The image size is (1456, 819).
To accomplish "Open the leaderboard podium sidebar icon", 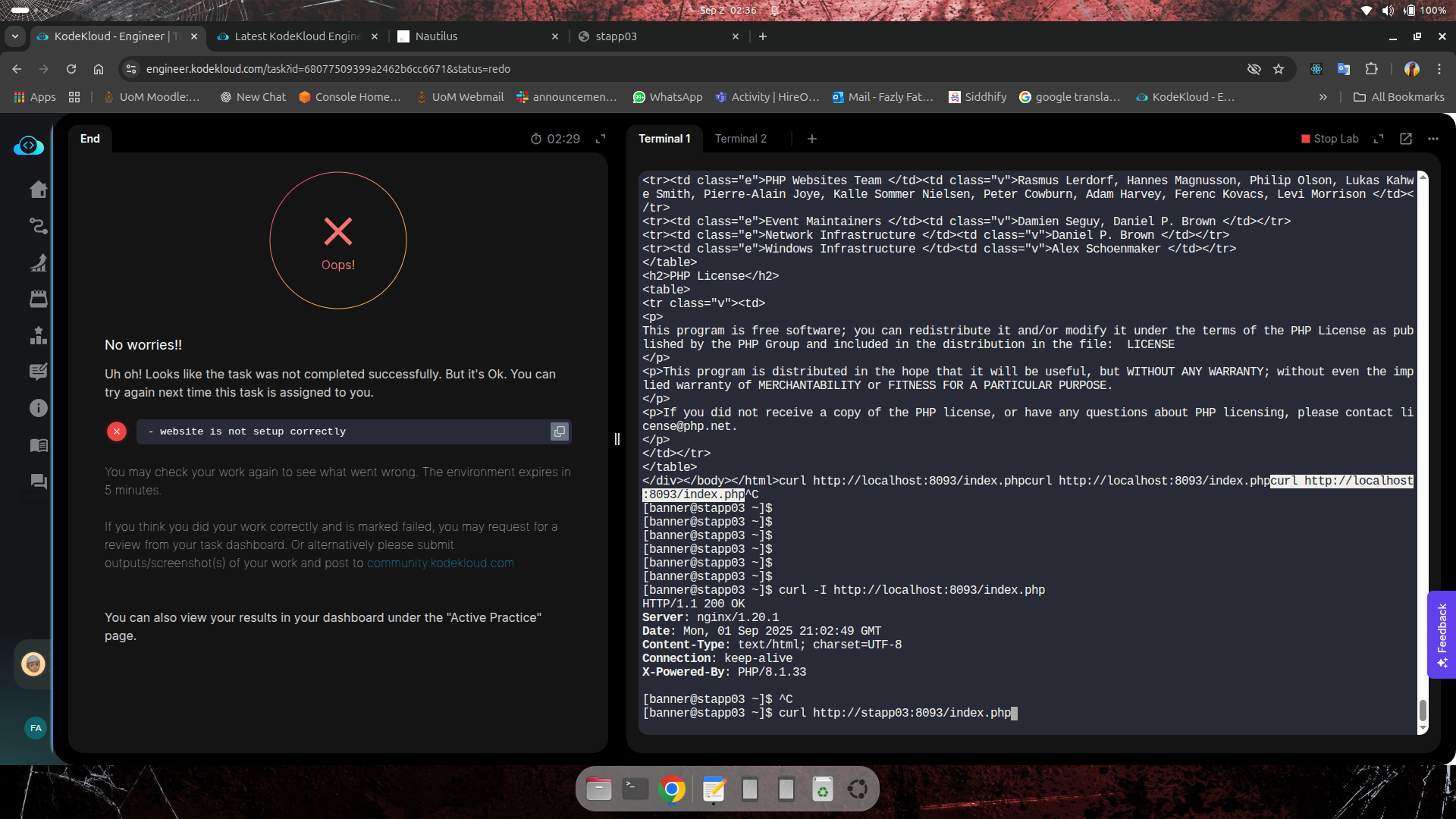I will (x=39, y=335).
